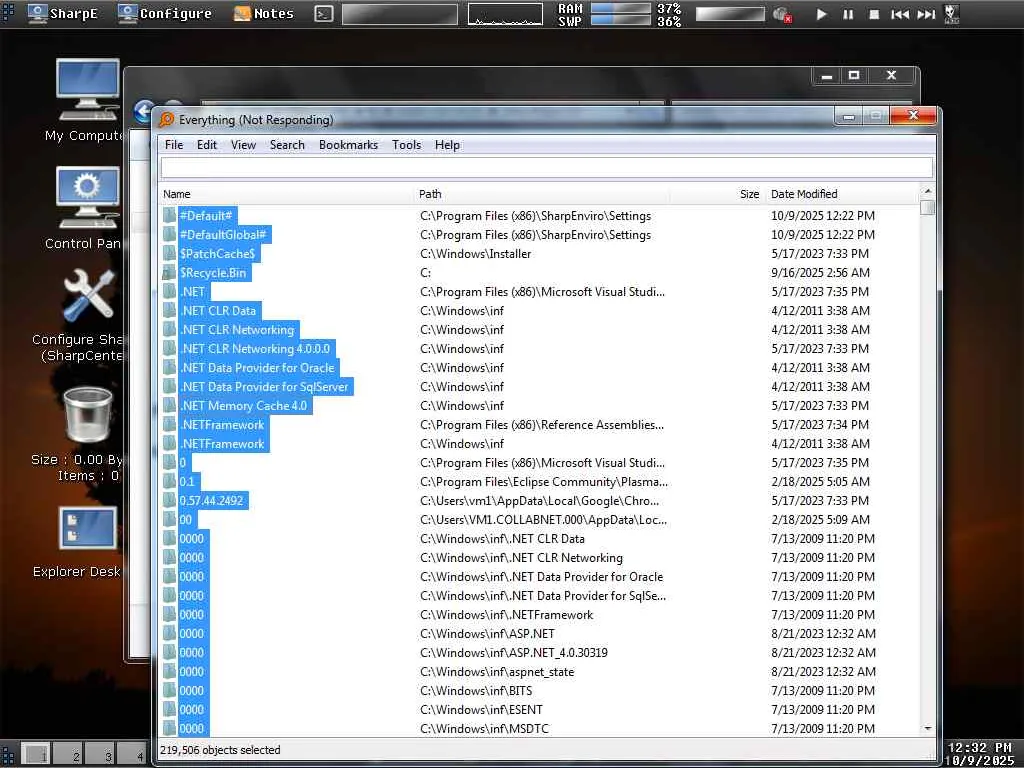Viewport: 1024px width, 768px height.
Task: Click the 219,506 objects selected status text
Action: click(220, 750)
